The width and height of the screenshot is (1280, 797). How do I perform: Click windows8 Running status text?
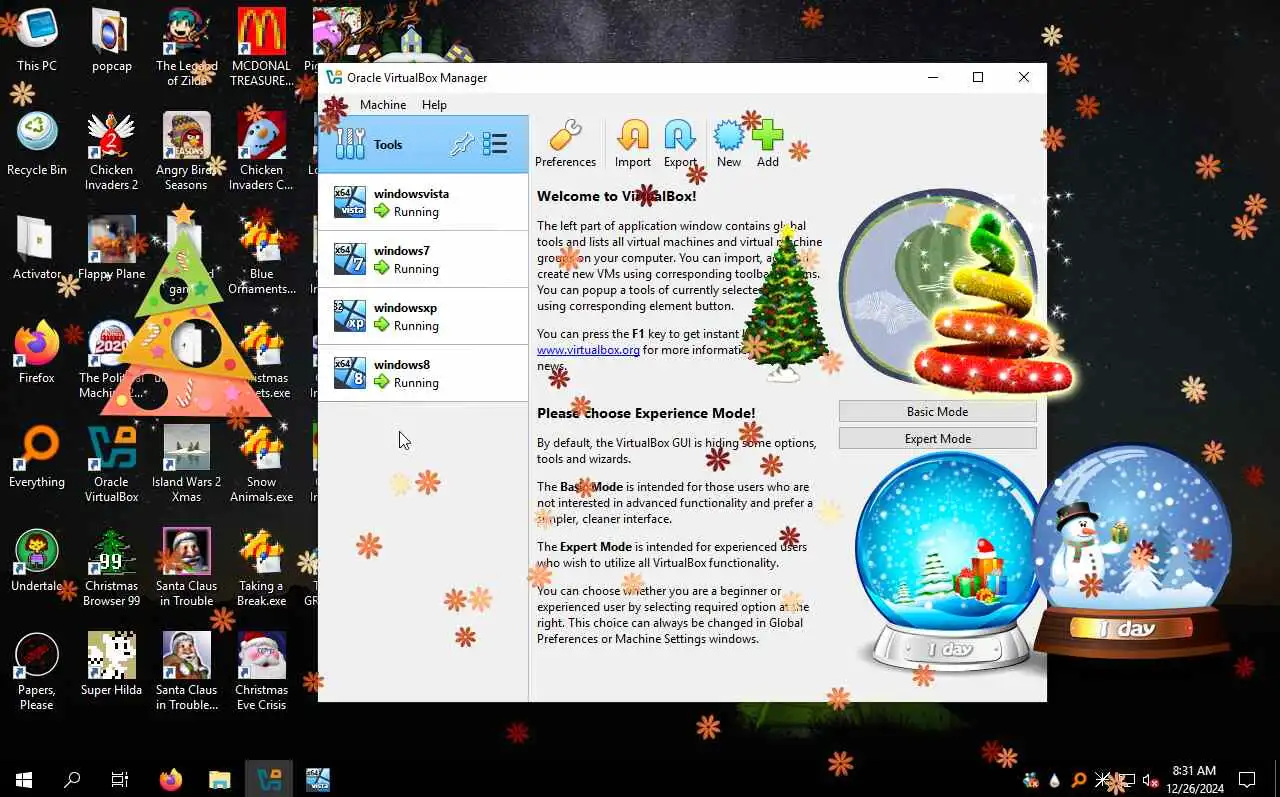(416, 383)
